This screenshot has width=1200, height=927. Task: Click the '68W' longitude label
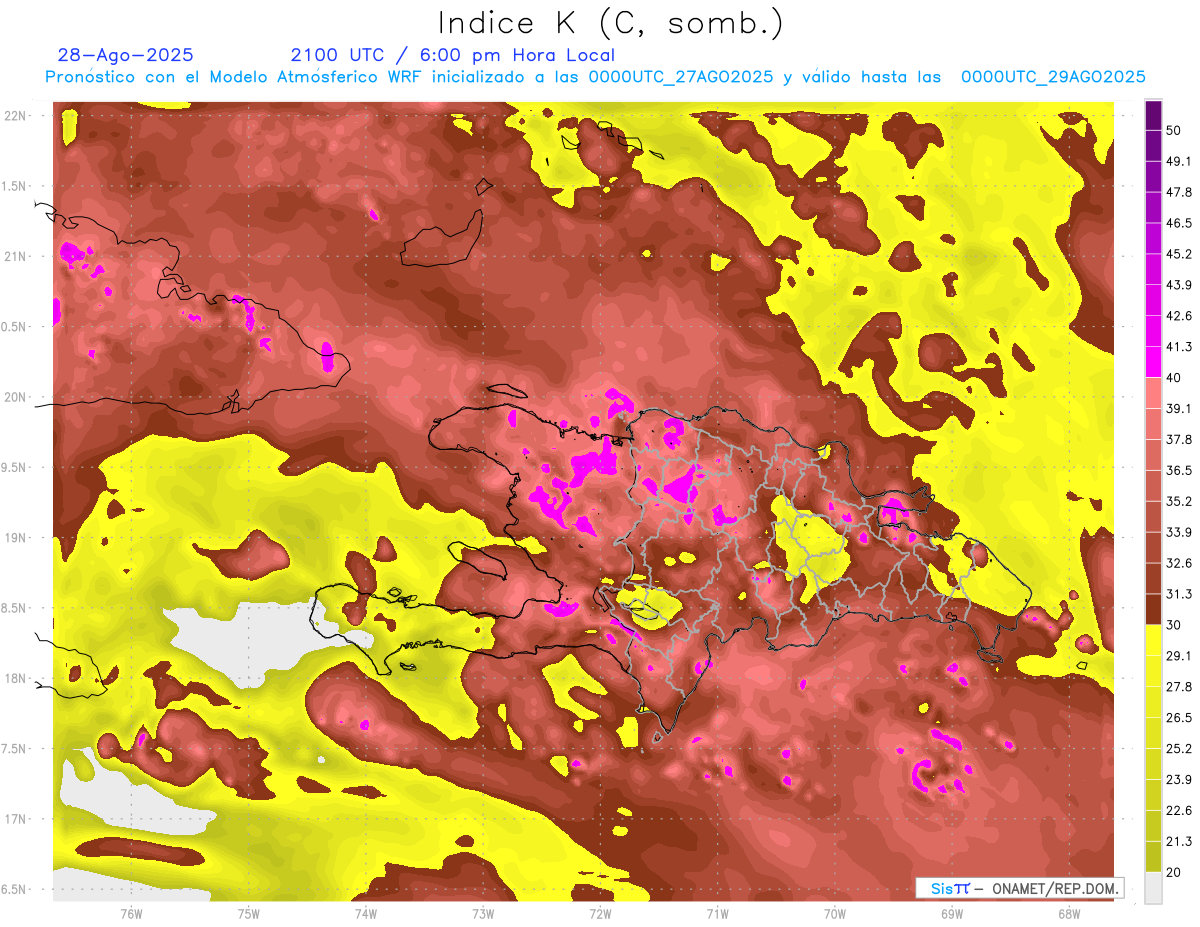(1068, 914)
